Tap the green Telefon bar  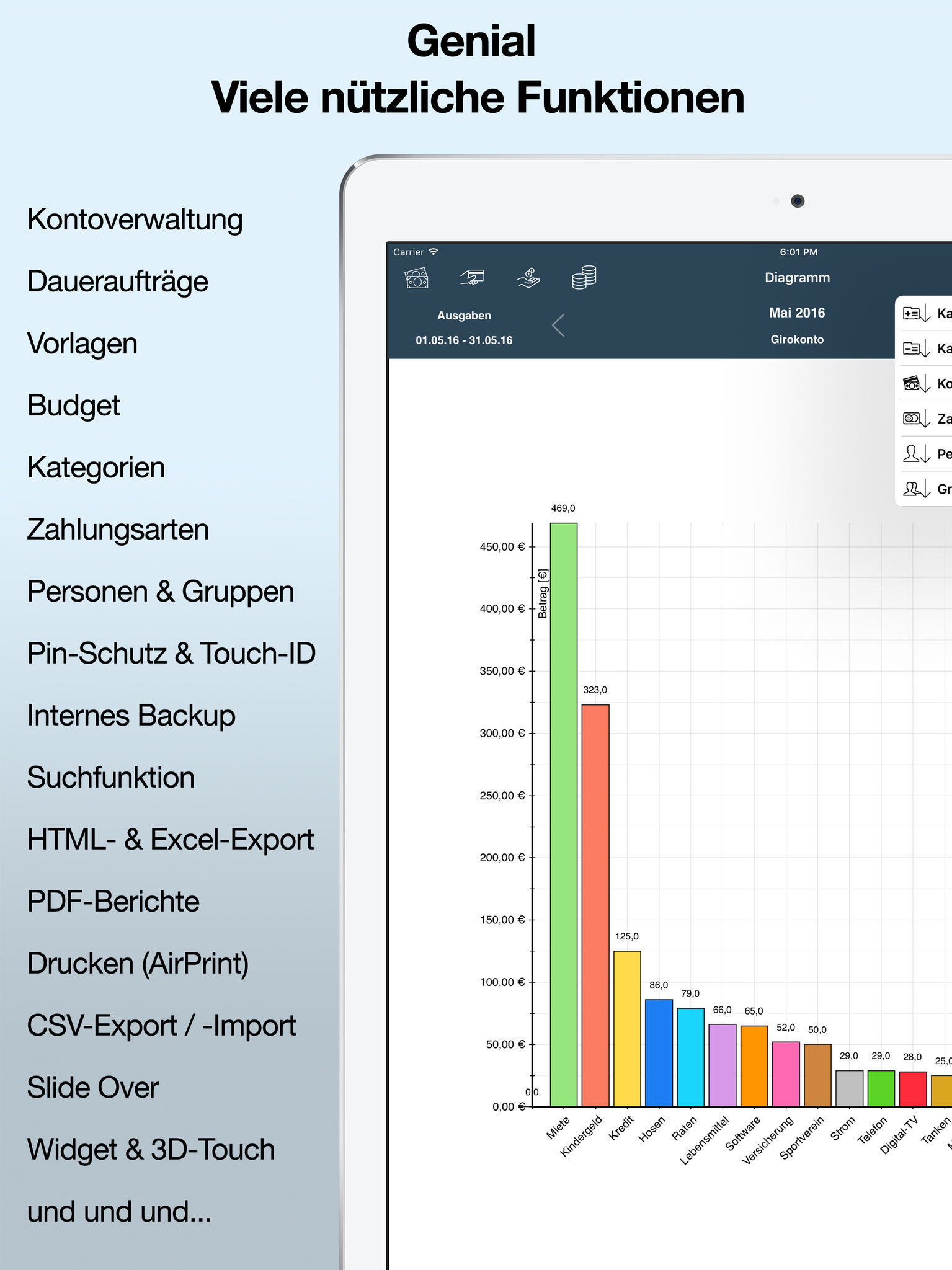click(x=881, y=1088)
